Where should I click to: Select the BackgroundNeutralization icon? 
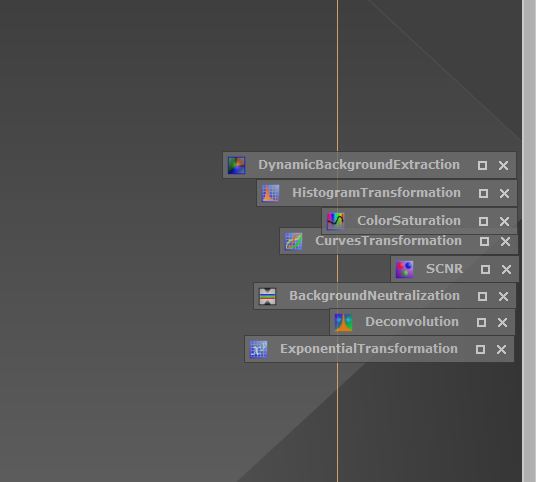click(267, 296)
